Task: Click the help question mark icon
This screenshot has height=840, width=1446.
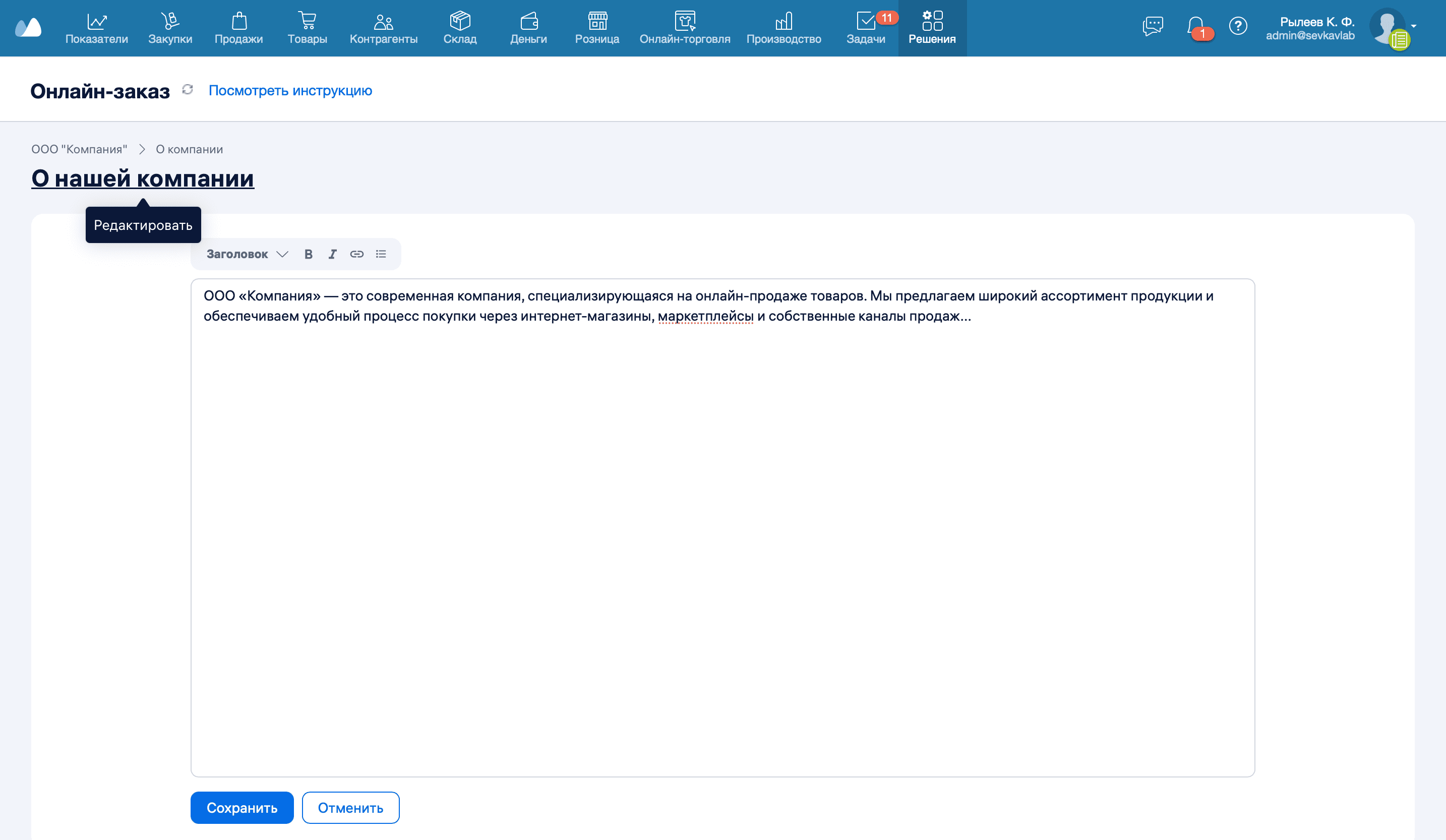Action: 1238,26
